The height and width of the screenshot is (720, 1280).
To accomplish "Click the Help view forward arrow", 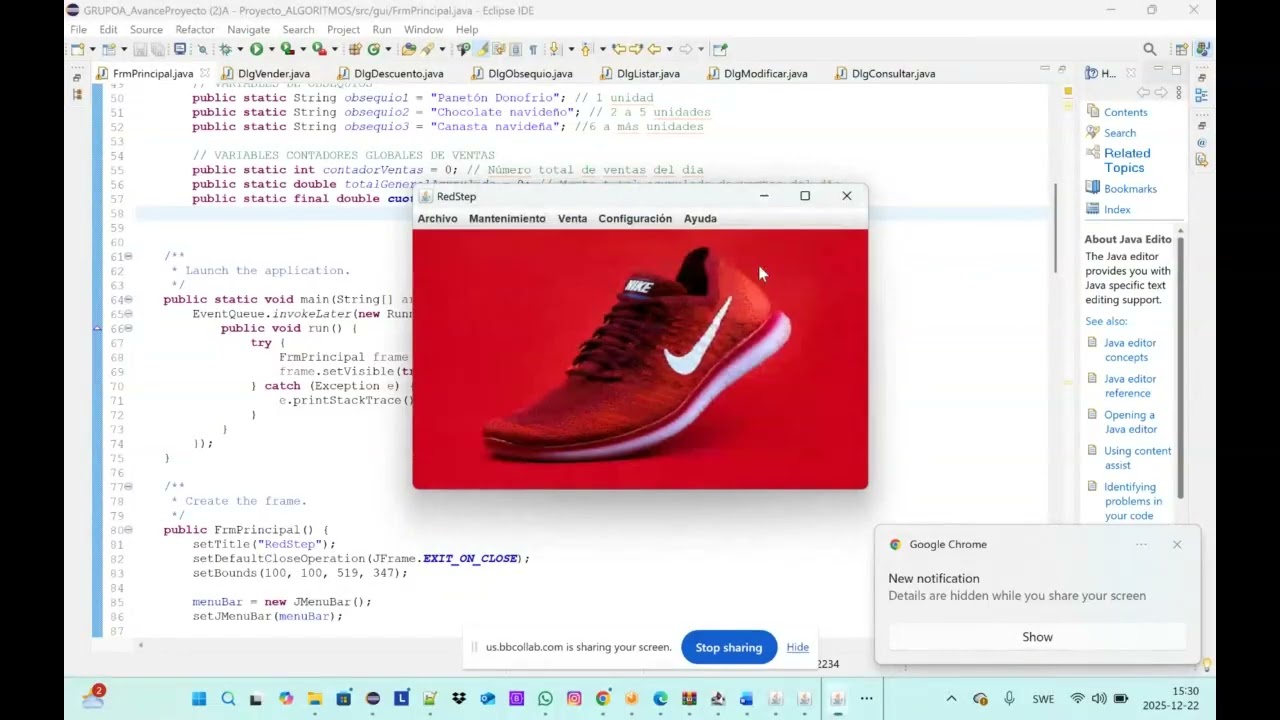I will tap(1161, 92).
